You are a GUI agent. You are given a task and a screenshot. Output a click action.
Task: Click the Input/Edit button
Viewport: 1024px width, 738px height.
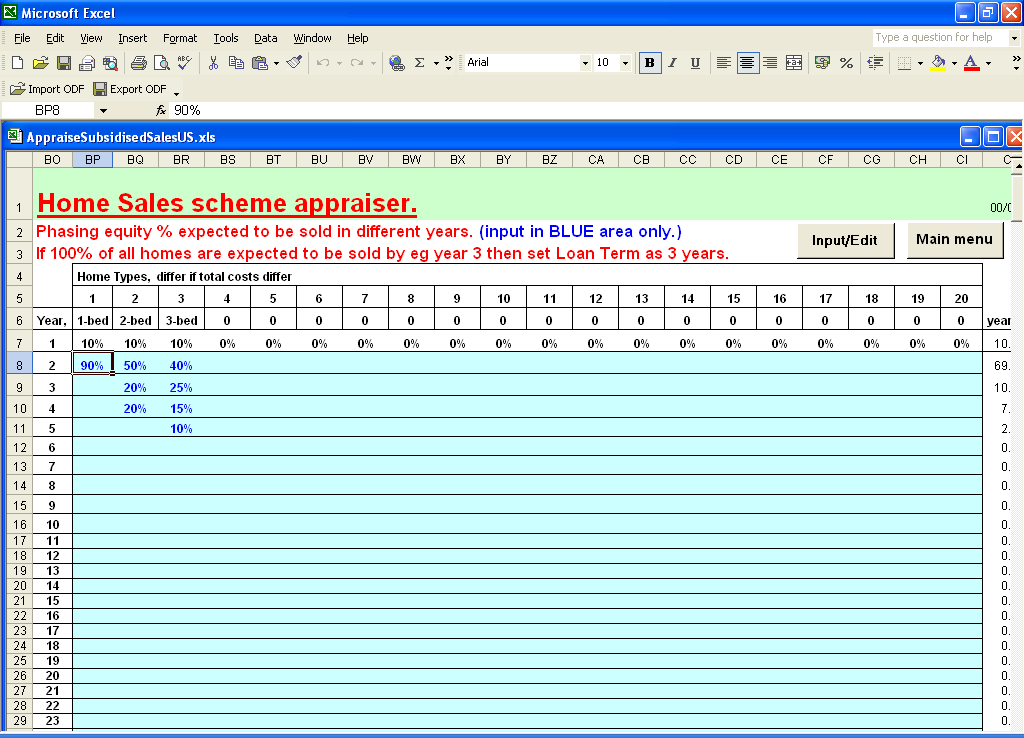pos(844,240)
